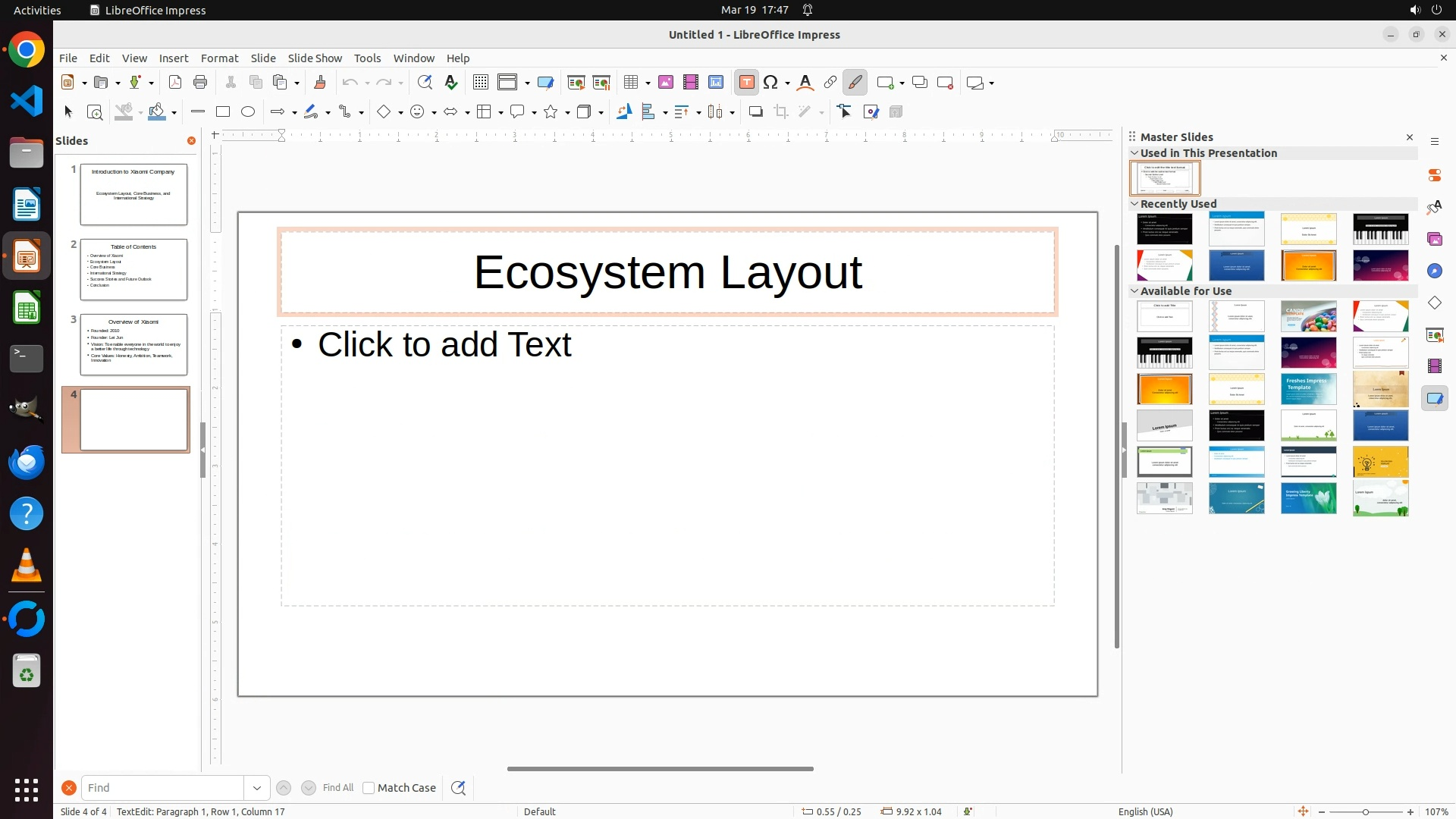
Task: Enable Match Case checkbox
Action: point(369,788)
